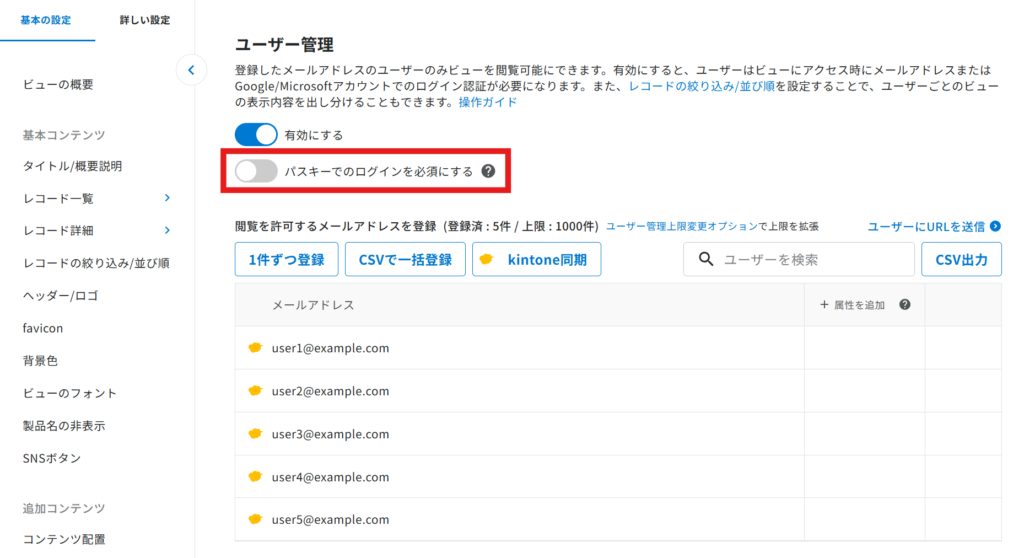Select the user4@example.com row
The height and width of the screenshot is (558, 1024).
click(x=618, y=476)
